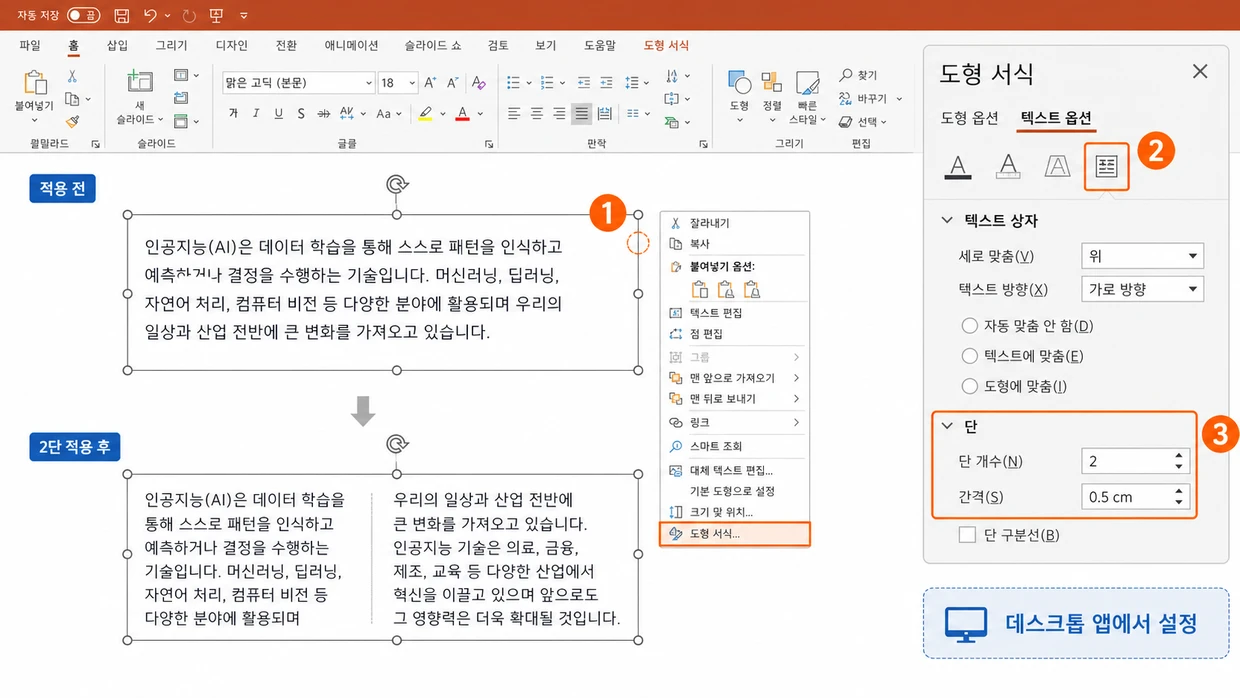This screenshot has width=1240, height=698.
Task: Open 텍스트 방향 dropdown showing 가로 방향
Action: pos(1142,289)
